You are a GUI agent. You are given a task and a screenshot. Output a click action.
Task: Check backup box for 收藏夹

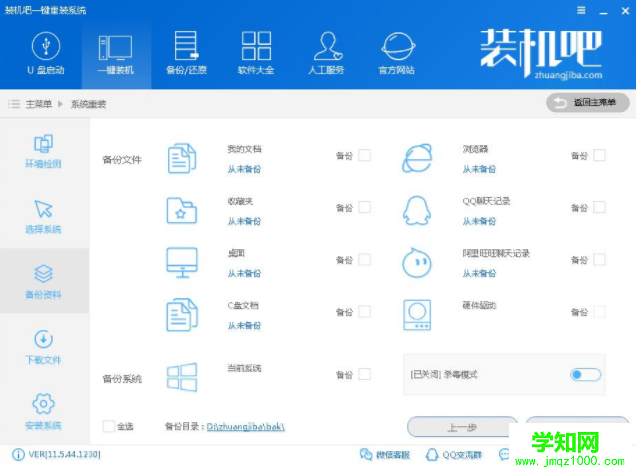[364, 207]
